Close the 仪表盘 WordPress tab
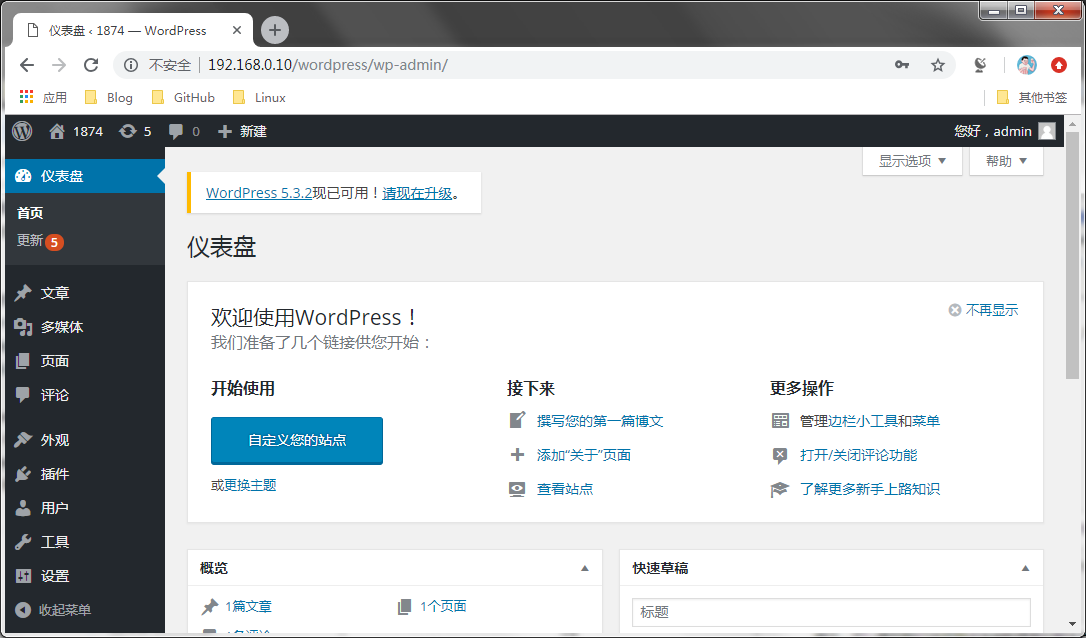This screenshot has width=1086, height=638. point(237,30)
